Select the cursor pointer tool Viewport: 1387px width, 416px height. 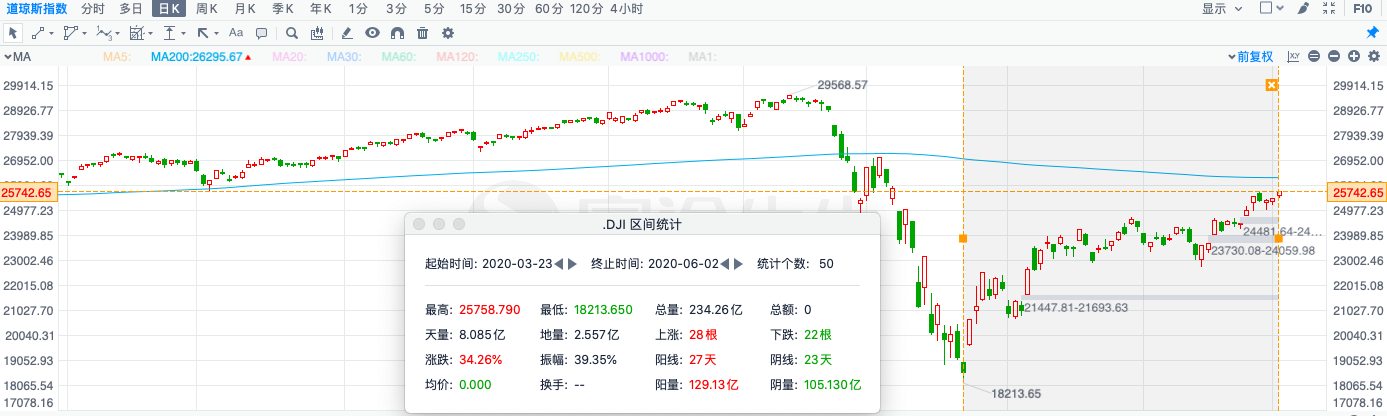tap(13, 33)
